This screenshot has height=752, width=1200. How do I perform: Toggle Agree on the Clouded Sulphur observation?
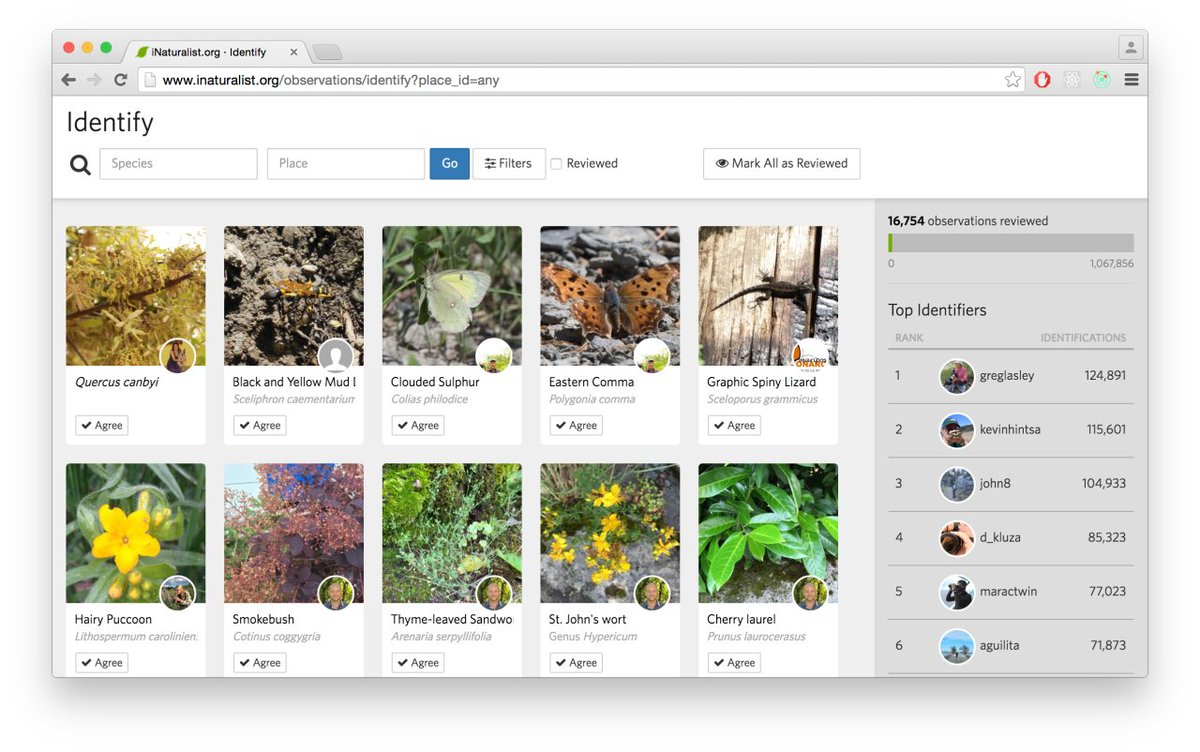(417, 424)
